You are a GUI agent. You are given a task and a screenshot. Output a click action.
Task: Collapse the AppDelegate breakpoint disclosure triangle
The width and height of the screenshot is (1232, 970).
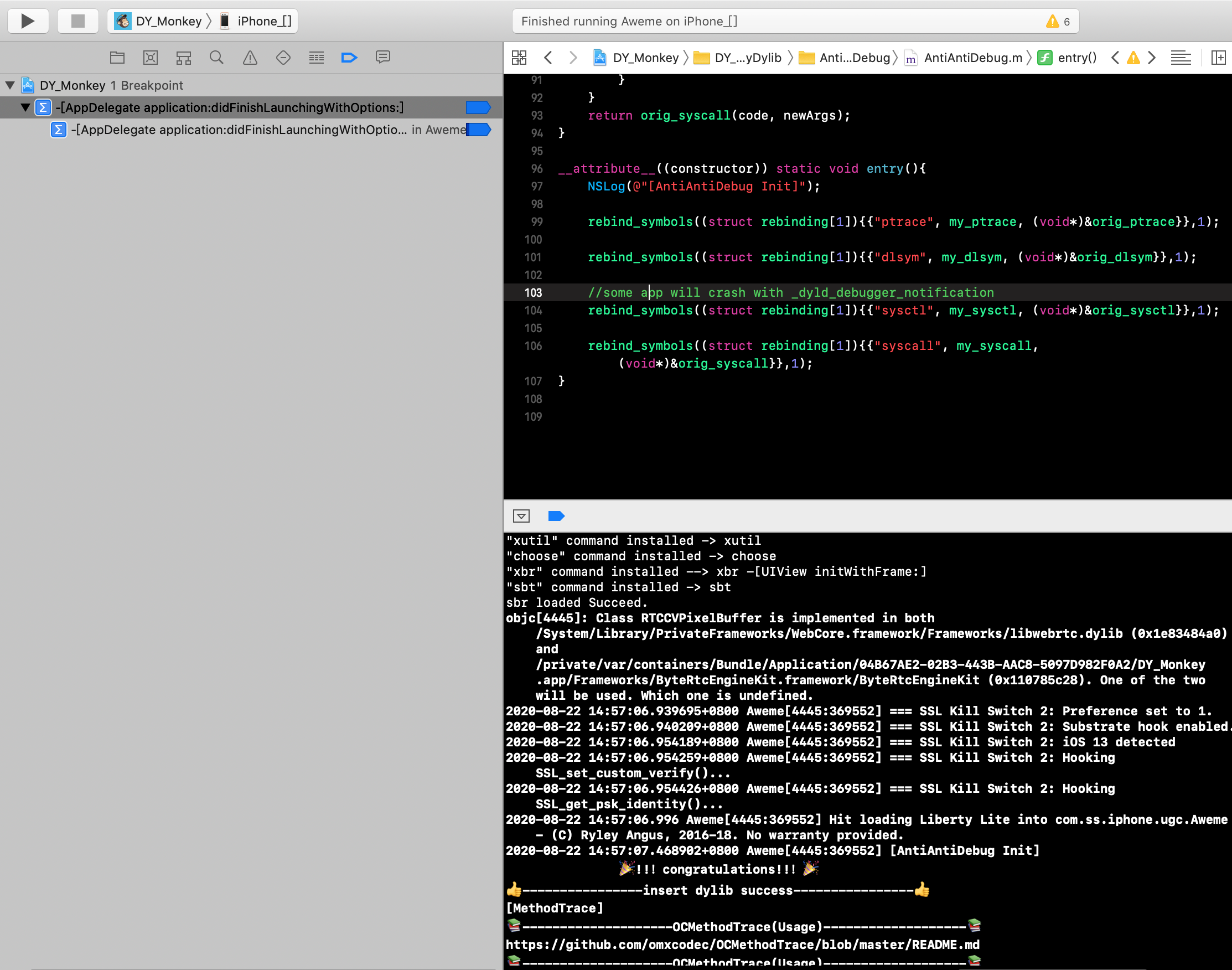pyautogui.click(x=25, y=107)
